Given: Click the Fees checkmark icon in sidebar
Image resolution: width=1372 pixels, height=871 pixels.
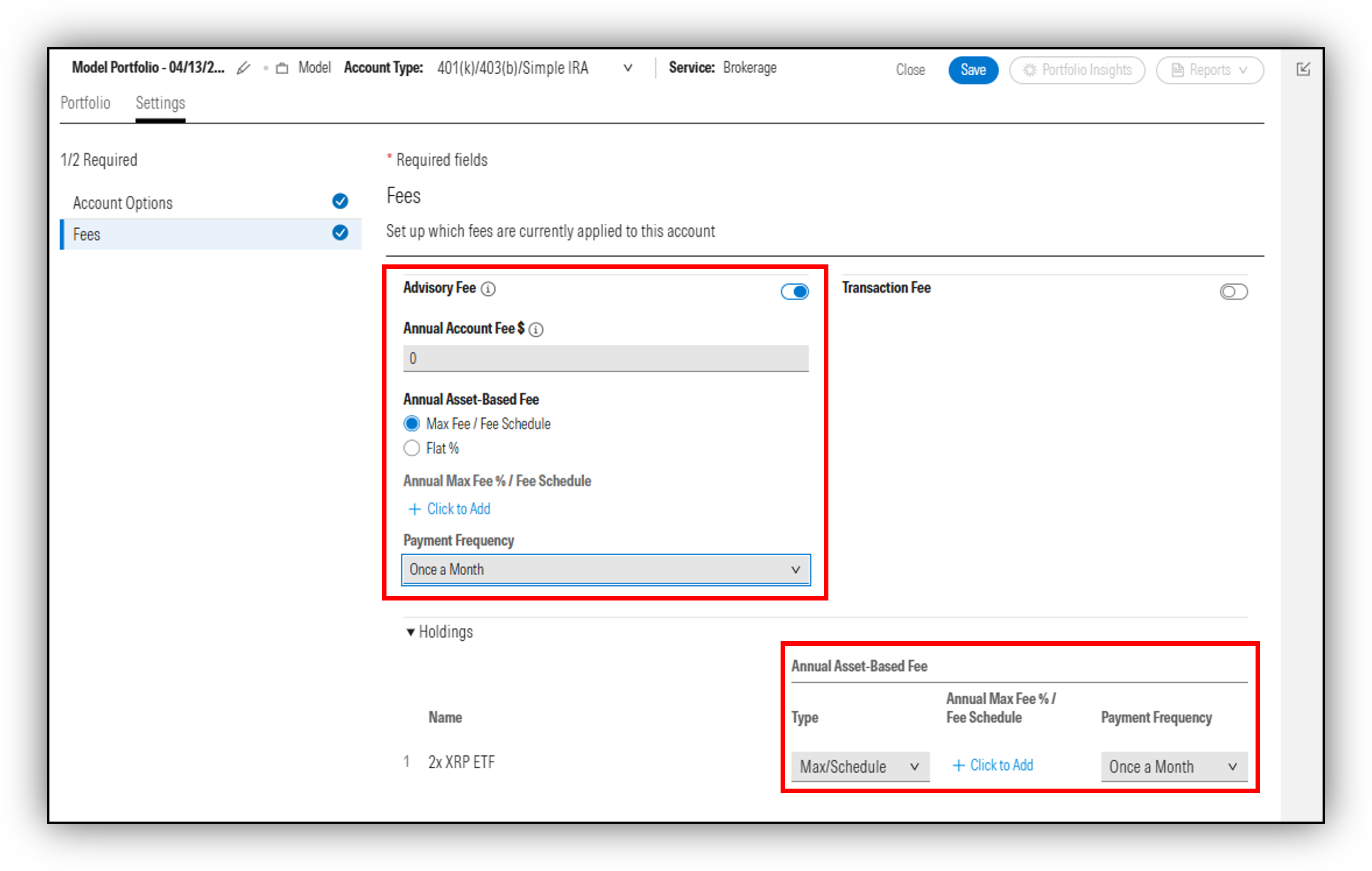Looking at the screenshot, I should [x=340, y=232].
